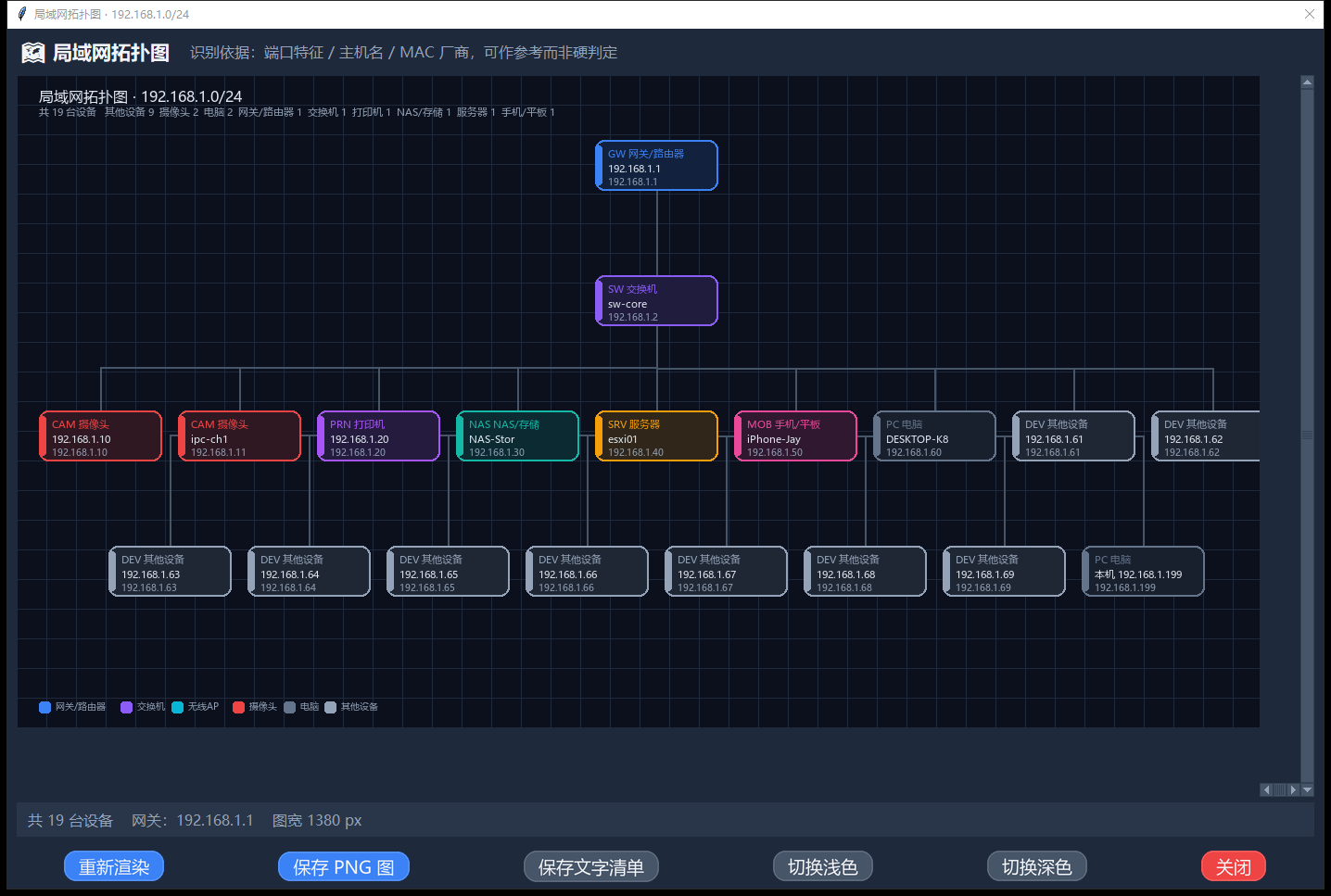Select device node 192.168.1.66

tap(587, 572)
